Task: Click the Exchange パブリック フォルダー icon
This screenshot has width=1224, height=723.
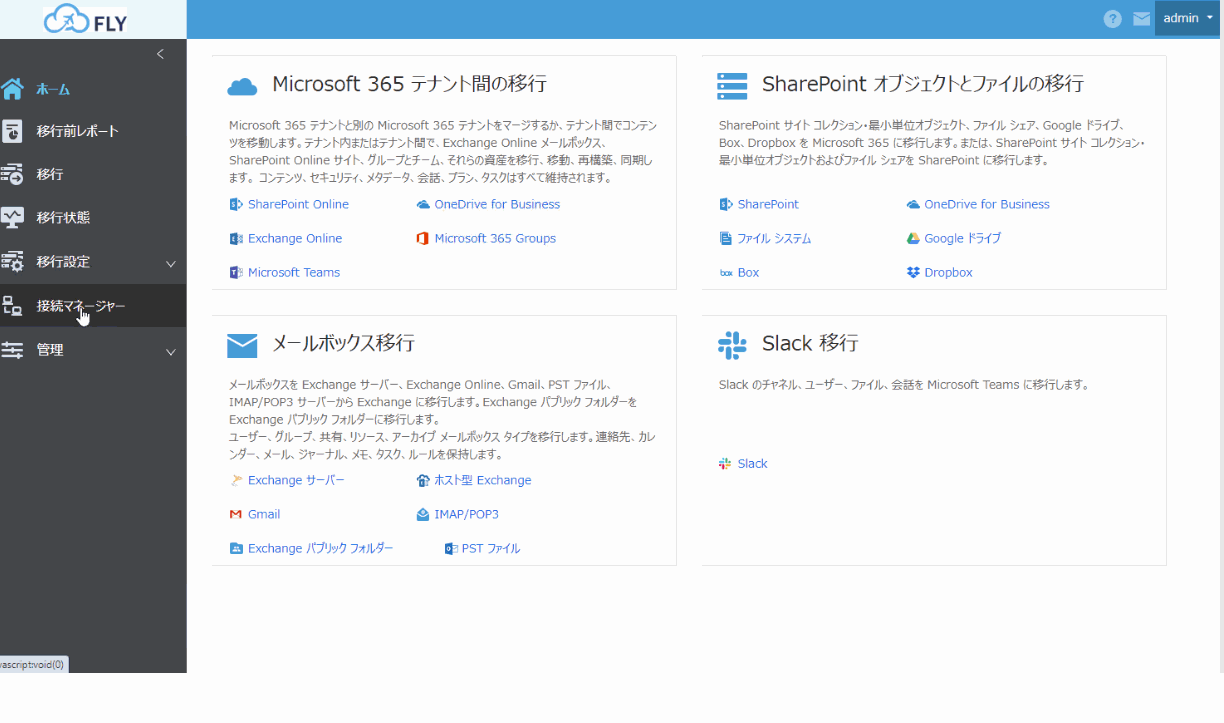Action: 236,548
